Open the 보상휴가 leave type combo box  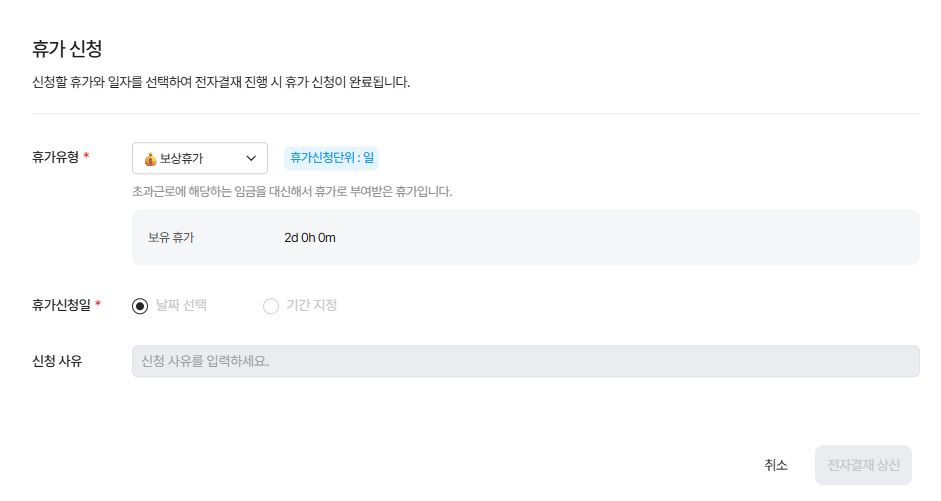coord(199,159)
